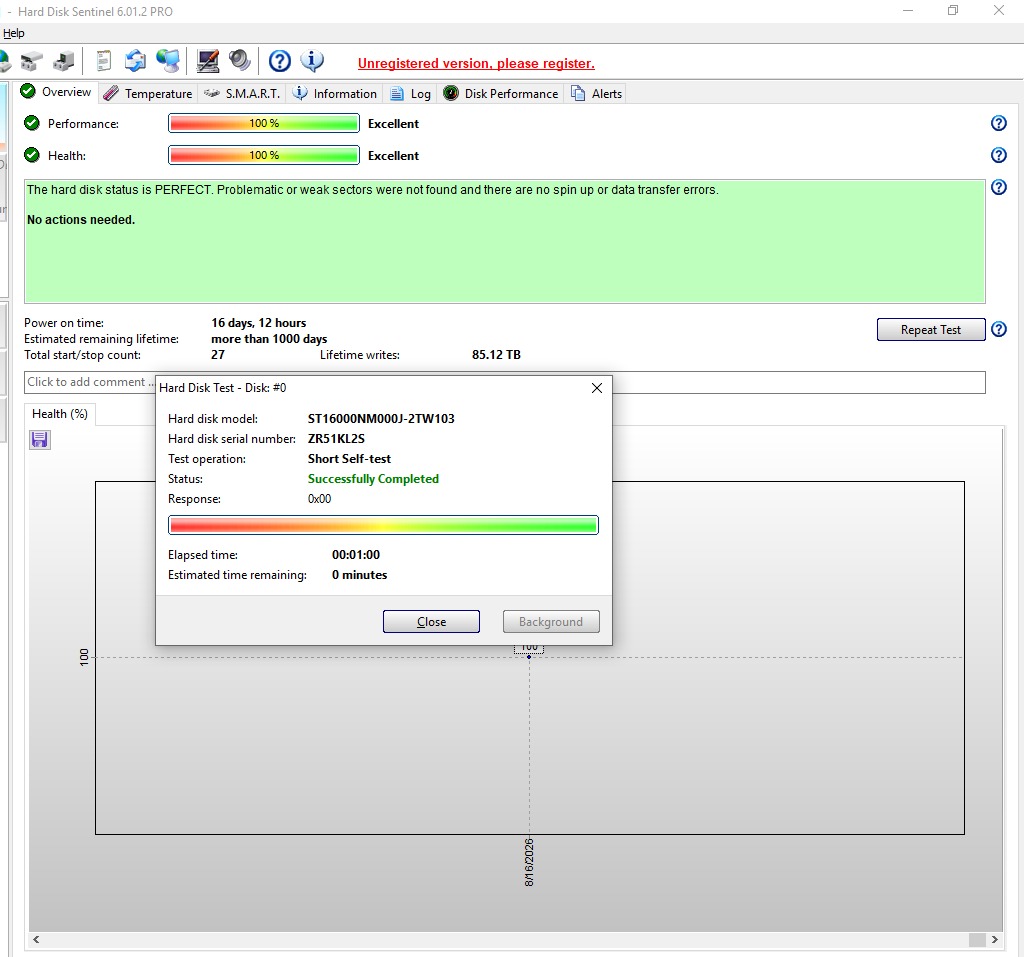
Task: Click the model text ST16000NM000J-2TW103
Action: tap(381, 419)
